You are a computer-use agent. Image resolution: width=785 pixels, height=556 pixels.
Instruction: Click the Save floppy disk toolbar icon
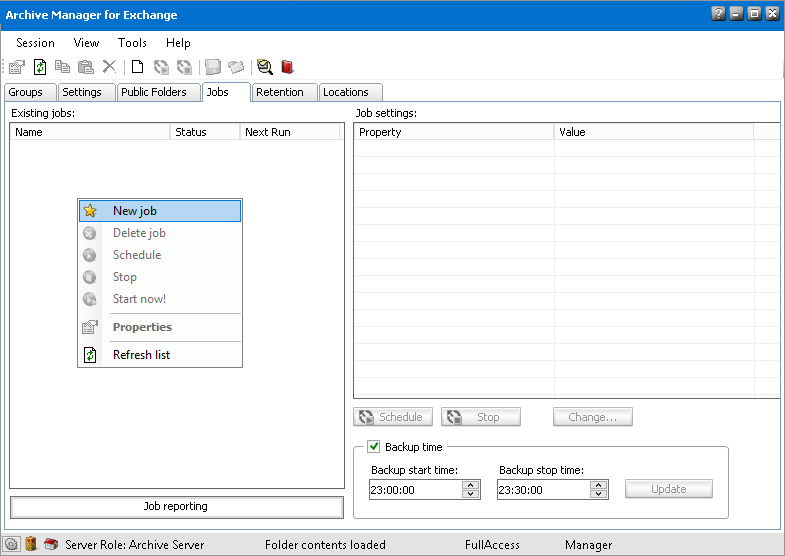click(213, 67)
